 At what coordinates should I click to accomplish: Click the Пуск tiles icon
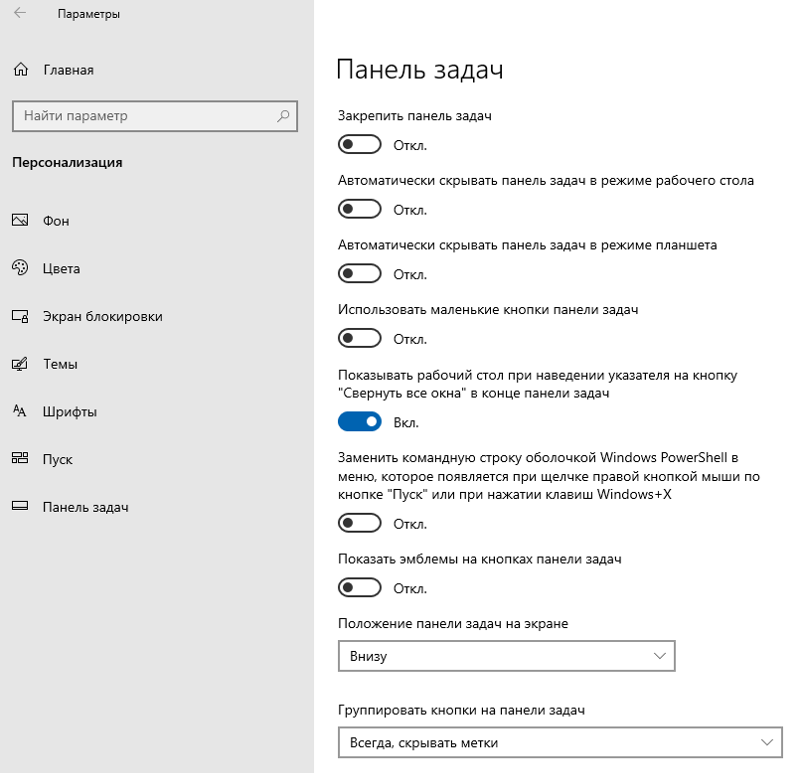click(x=20, y=458)
